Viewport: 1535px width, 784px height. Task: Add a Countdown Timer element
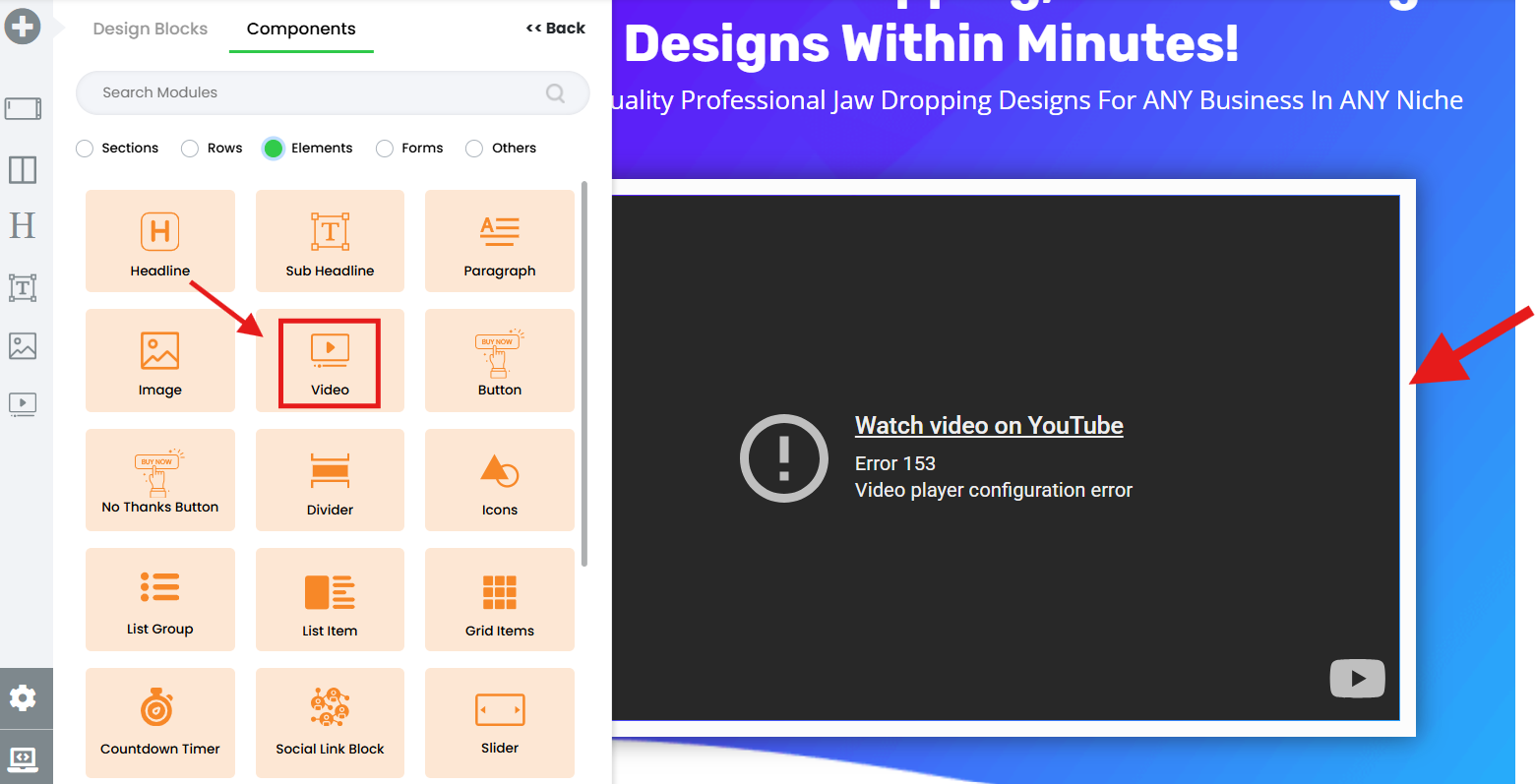(160, 723)
